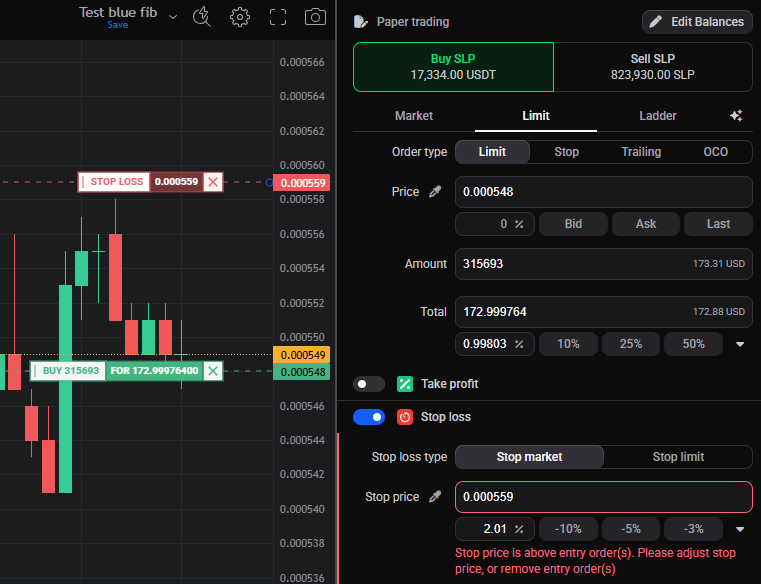Viewport: 761px width, 584px height.
Task: Set stop price to -5%
Action: [x=631, y=529]
